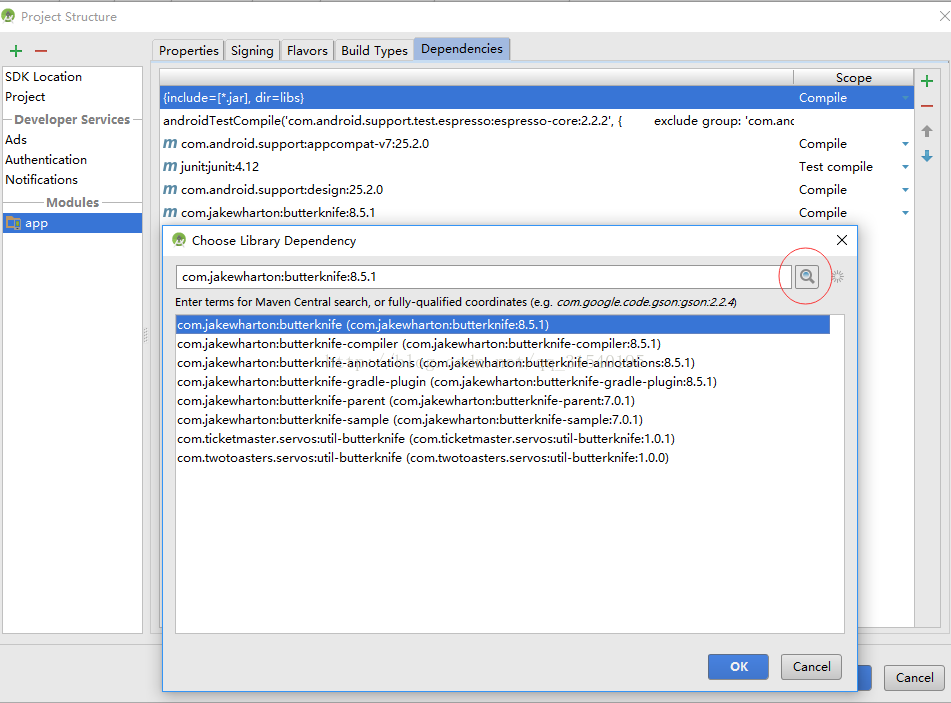This screenshot has width=951, height=703.
Task: Click the app module folder icon
Action: tap(13, 223)
